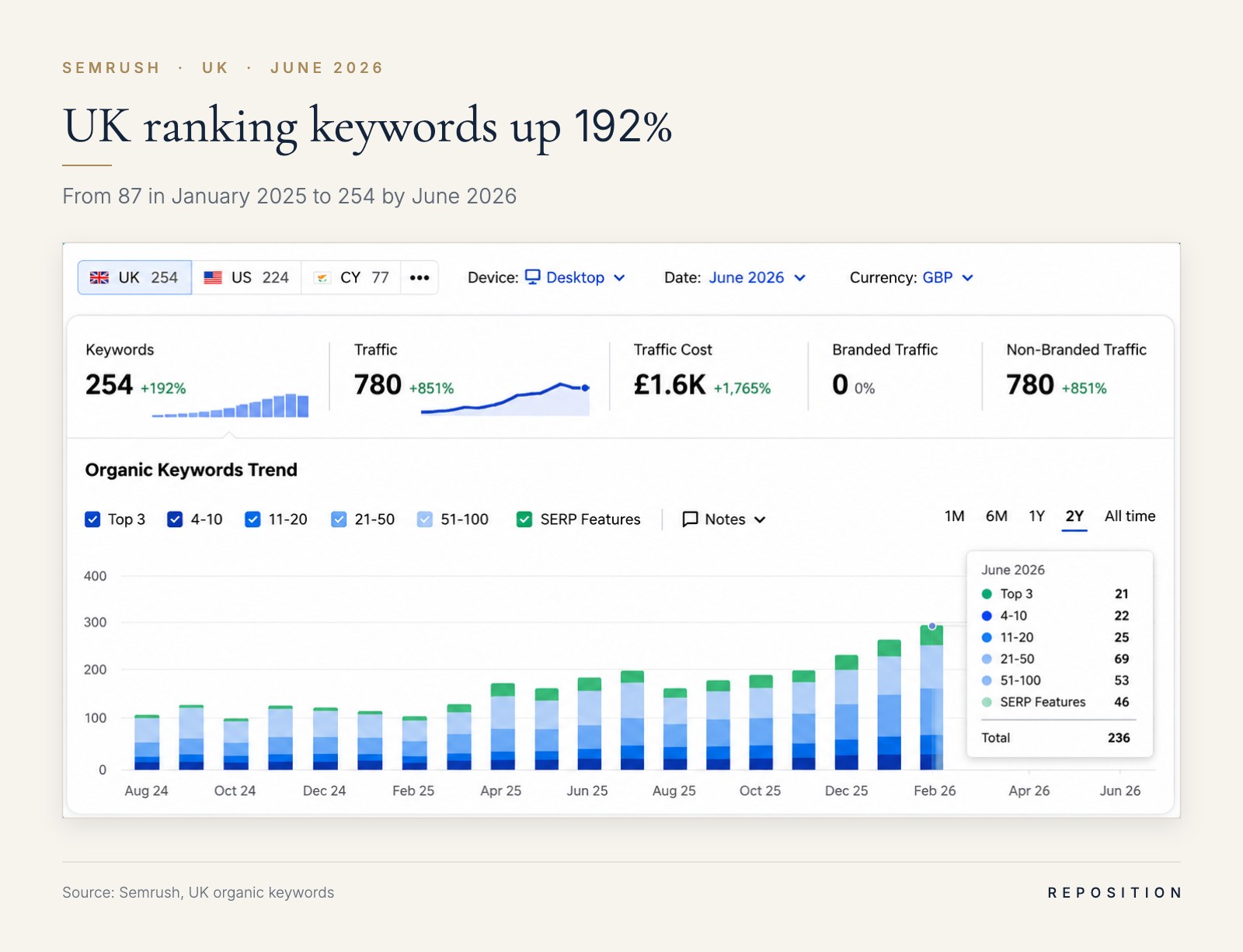
Task: Click the UK flag icon
Action: click(x=99, y=277)
